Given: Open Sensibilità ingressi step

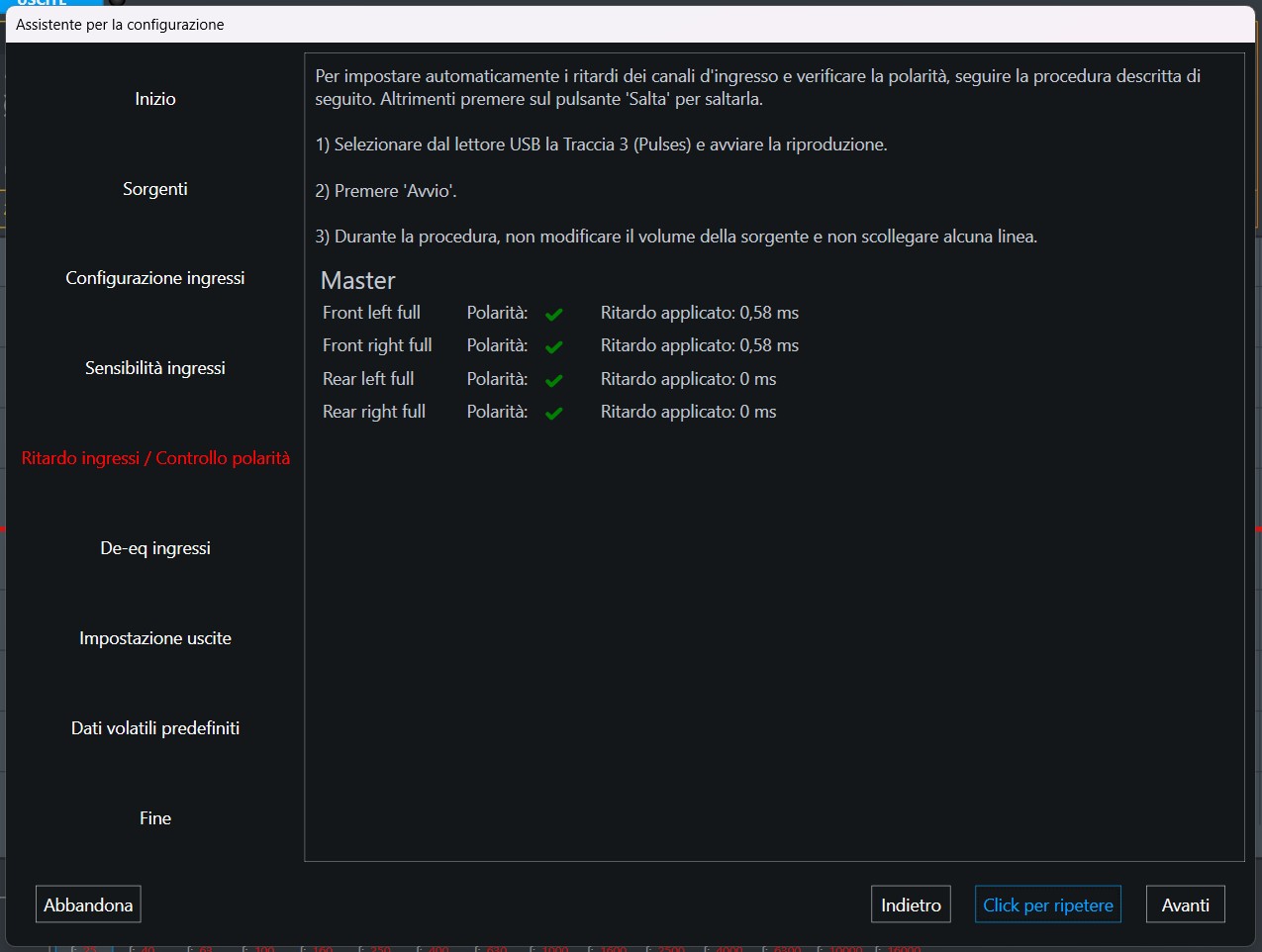Looking at the screenshot, I should pyautogui.click(x=155, y=368).
